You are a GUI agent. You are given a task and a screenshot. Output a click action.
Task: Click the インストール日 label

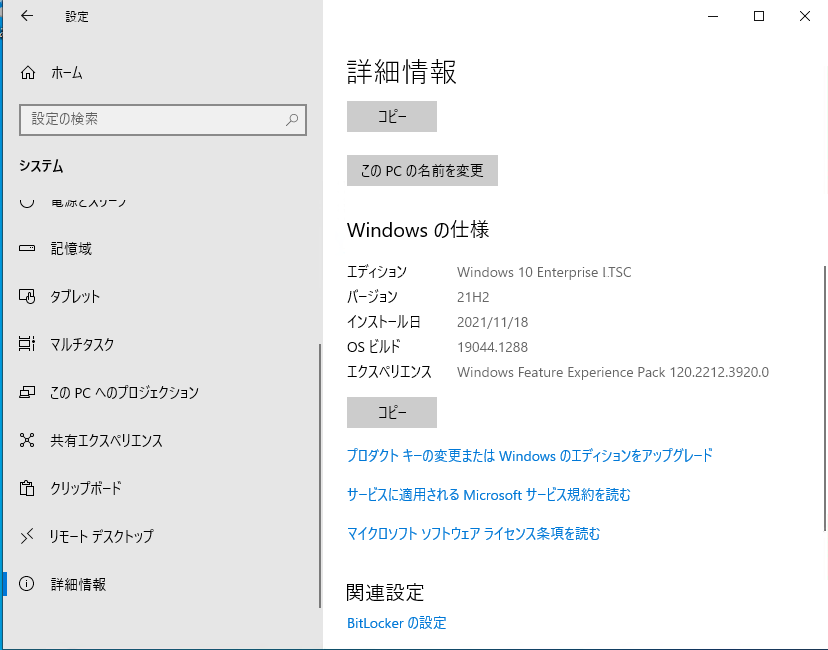pos(384,322)
